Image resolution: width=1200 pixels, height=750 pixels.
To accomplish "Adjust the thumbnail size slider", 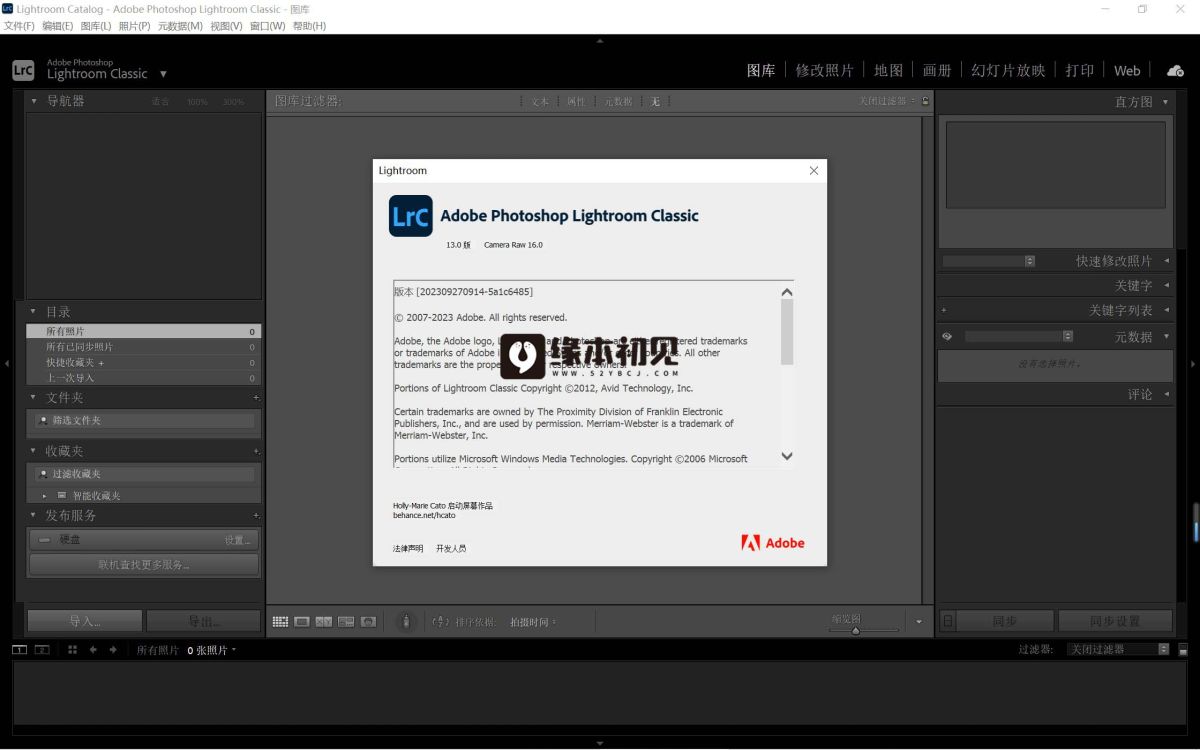I will point(855,630).
